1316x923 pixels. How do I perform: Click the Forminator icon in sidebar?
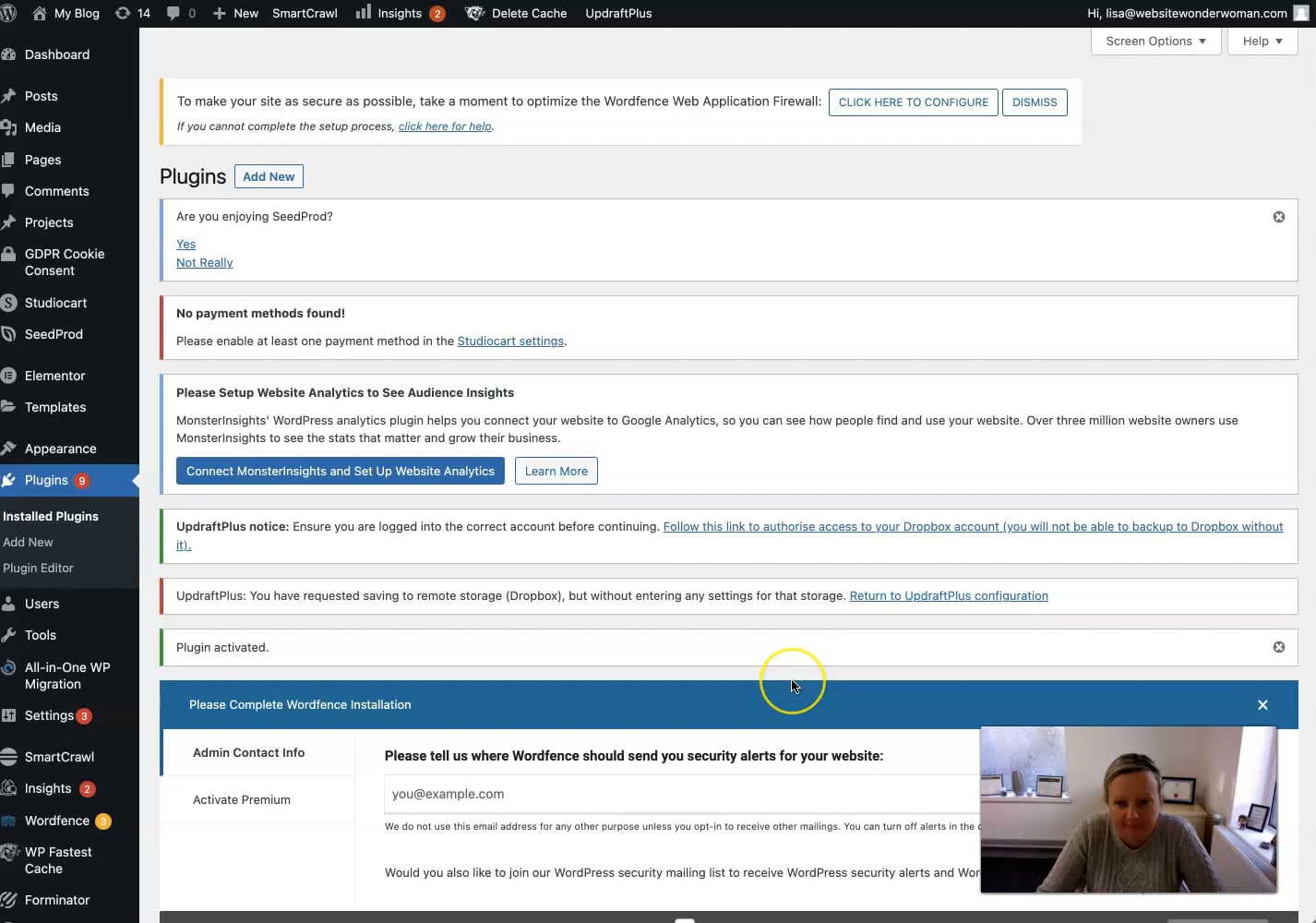(x=8, y=900)
